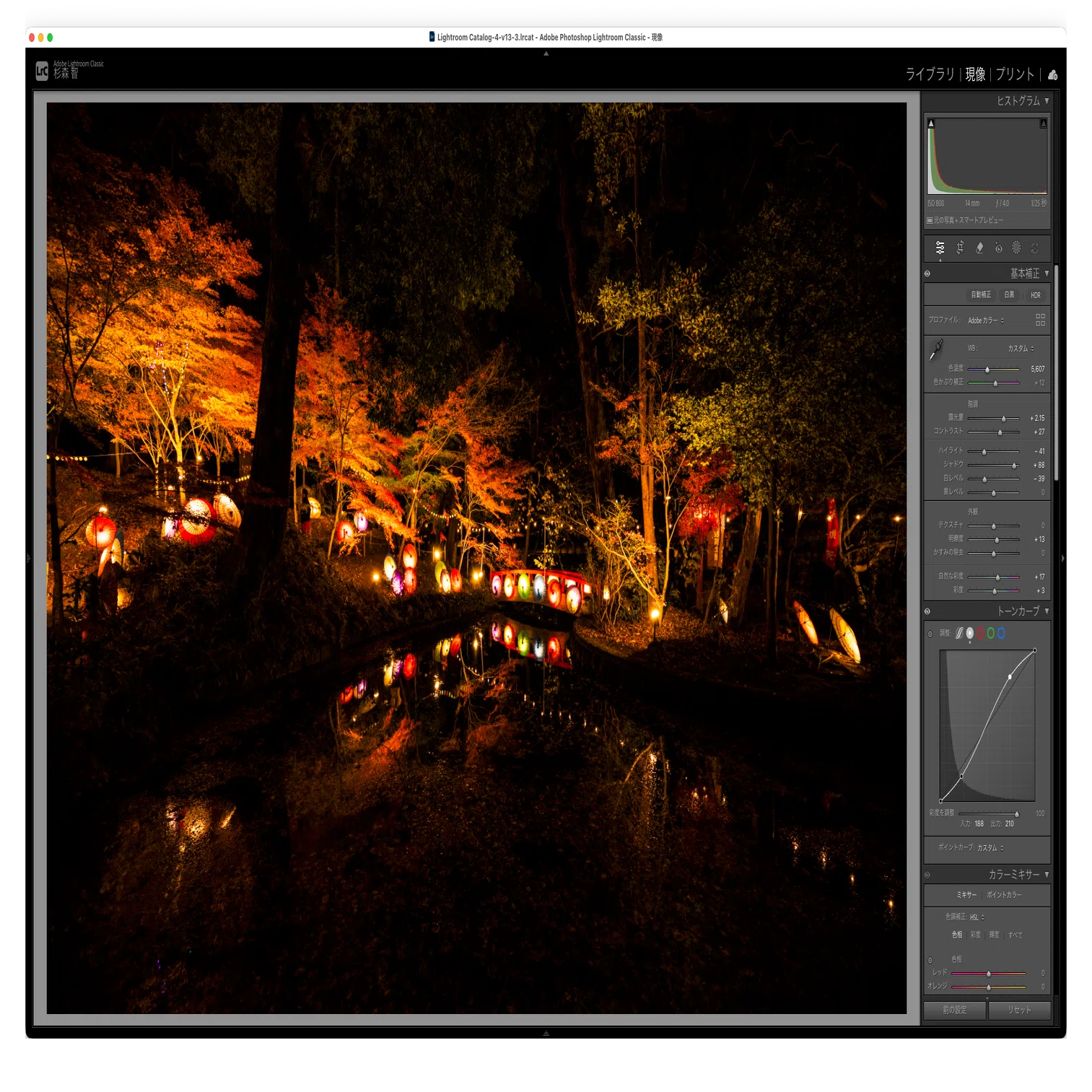Switch to the プリント module
1092x1092 pixels.
1015,74
